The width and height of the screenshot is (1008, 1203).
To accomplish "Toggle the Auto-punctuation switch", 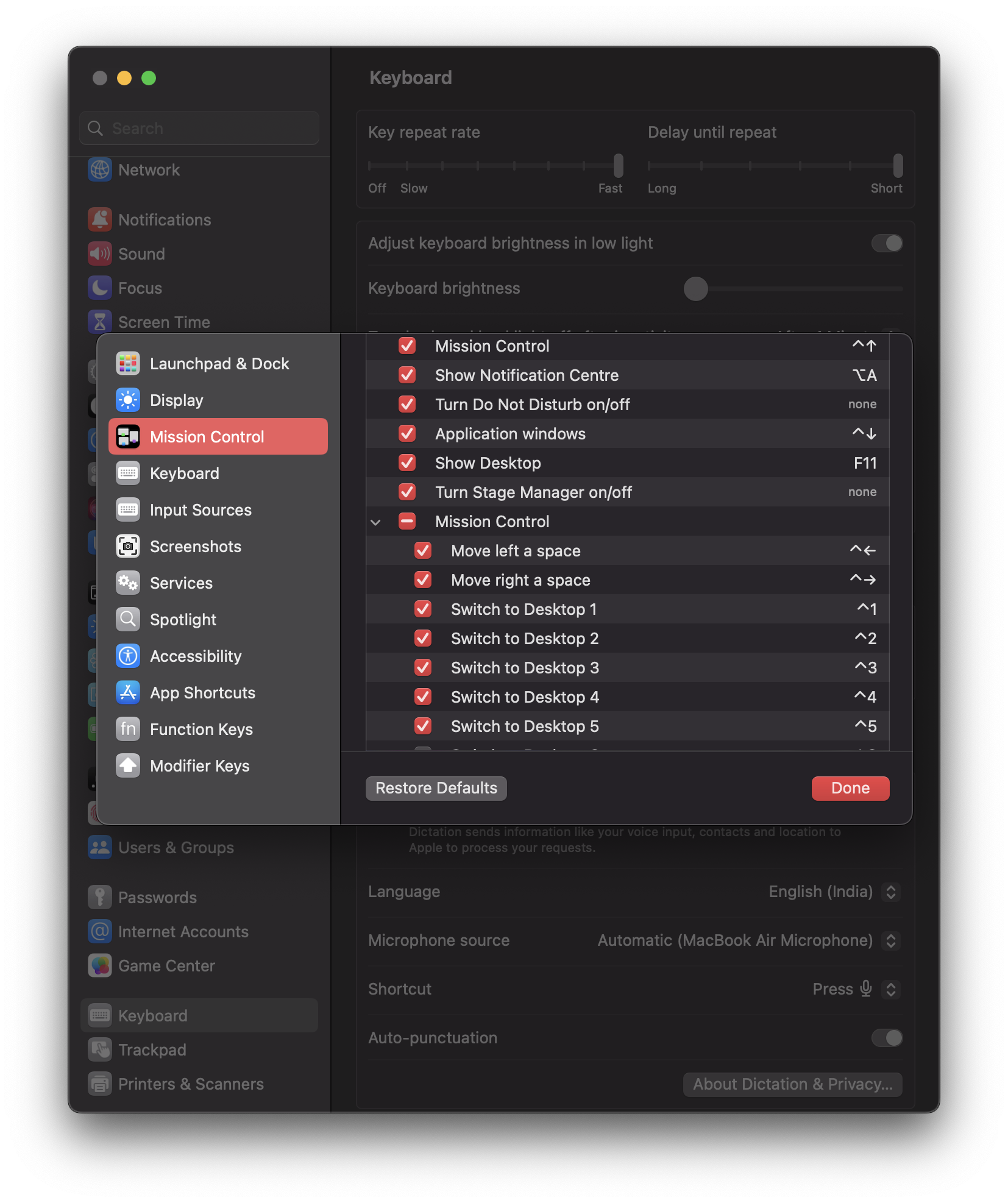I will [x=887, y=1038].
